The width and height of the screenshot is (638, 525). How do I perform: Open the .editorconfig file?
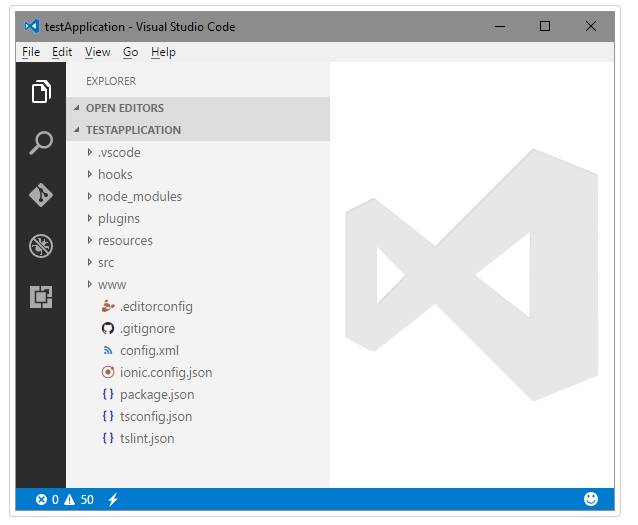(156, 306)
